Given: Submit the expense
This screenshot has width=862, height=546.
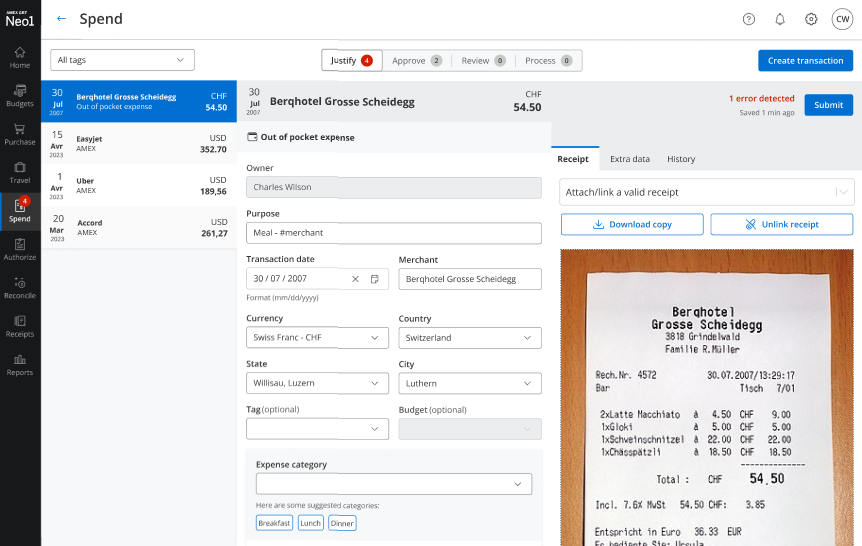Looking at the screenshot, I should [x=828, y=105].
